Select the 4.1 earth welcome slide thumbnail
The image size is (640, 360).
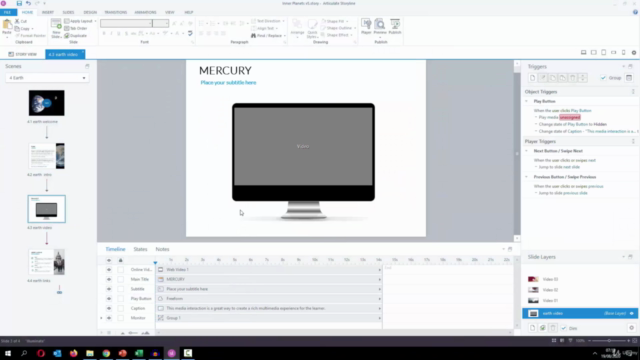47,103
